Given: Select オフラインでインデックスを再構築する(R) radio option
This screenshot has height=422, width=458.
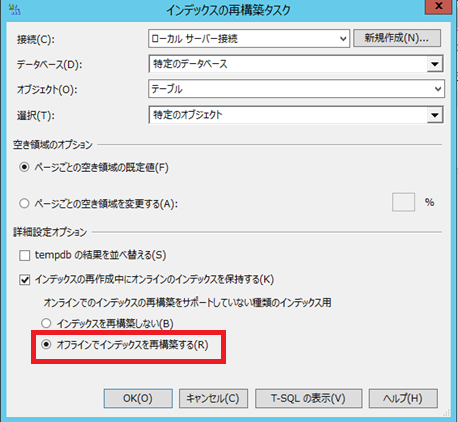Looking at the screenshot, I should pos(46,344).
